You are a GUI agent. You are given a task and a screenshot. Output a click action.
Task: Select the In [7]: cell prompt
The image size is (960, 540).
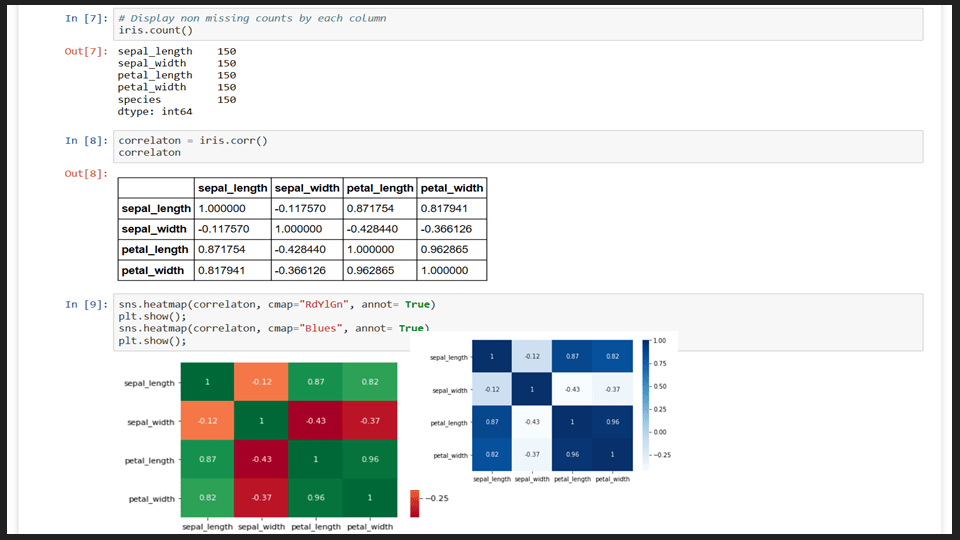pyautogui.click(x=86, y=18)
